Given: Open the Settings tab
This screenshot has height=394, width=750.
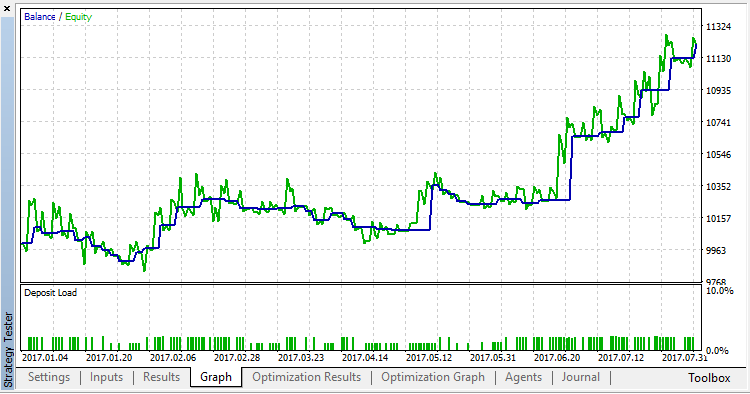Looking at the screenshot, I should 49,377.
